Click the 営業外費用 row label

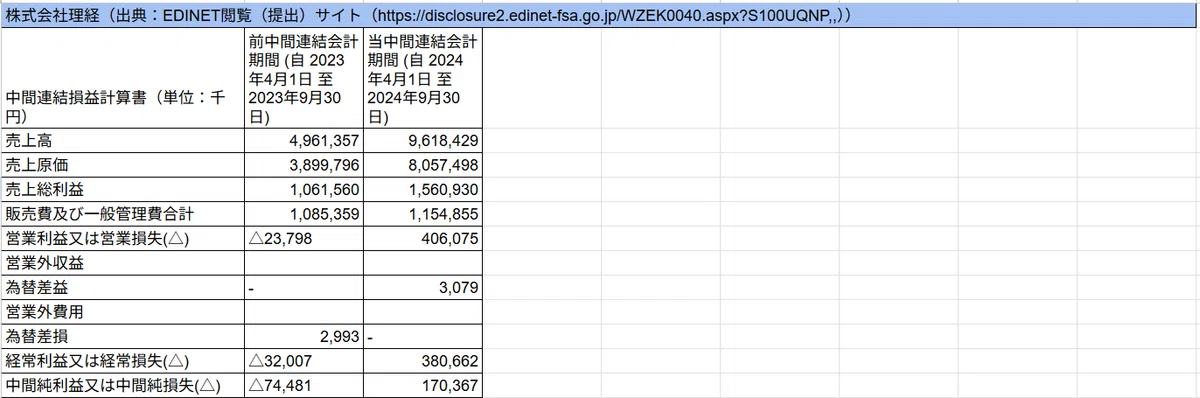click(123, 312)
